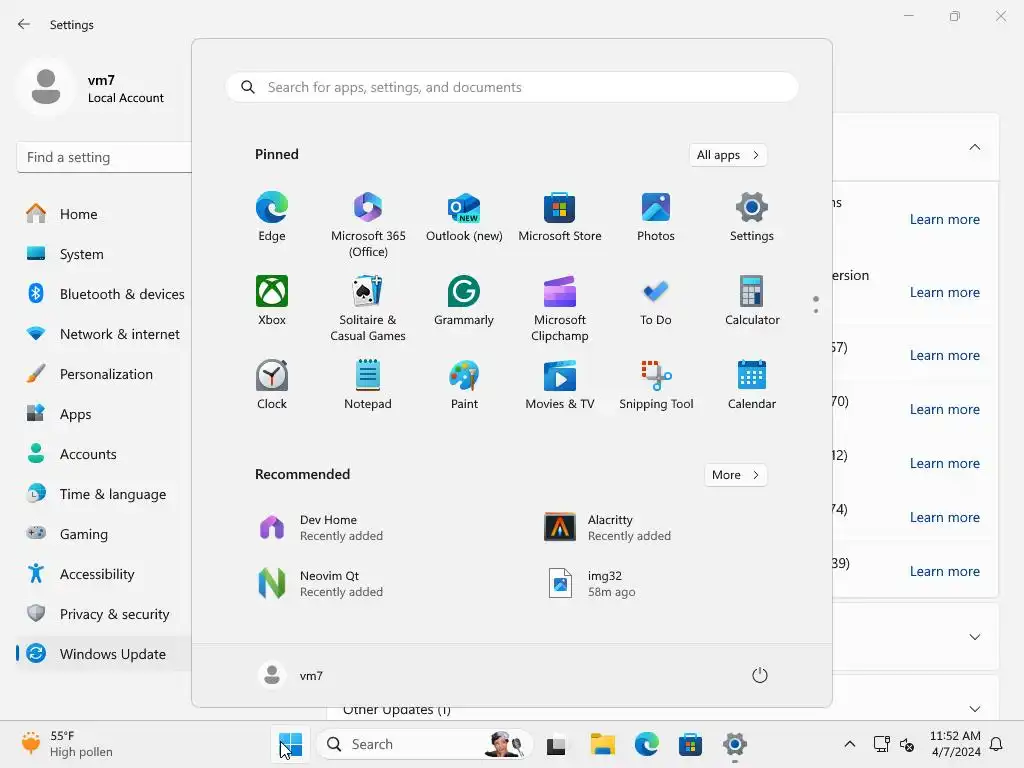The width and height of the screenshot is (1024, 768).
Task: Open the notification bell in tray
Action: 996,744
